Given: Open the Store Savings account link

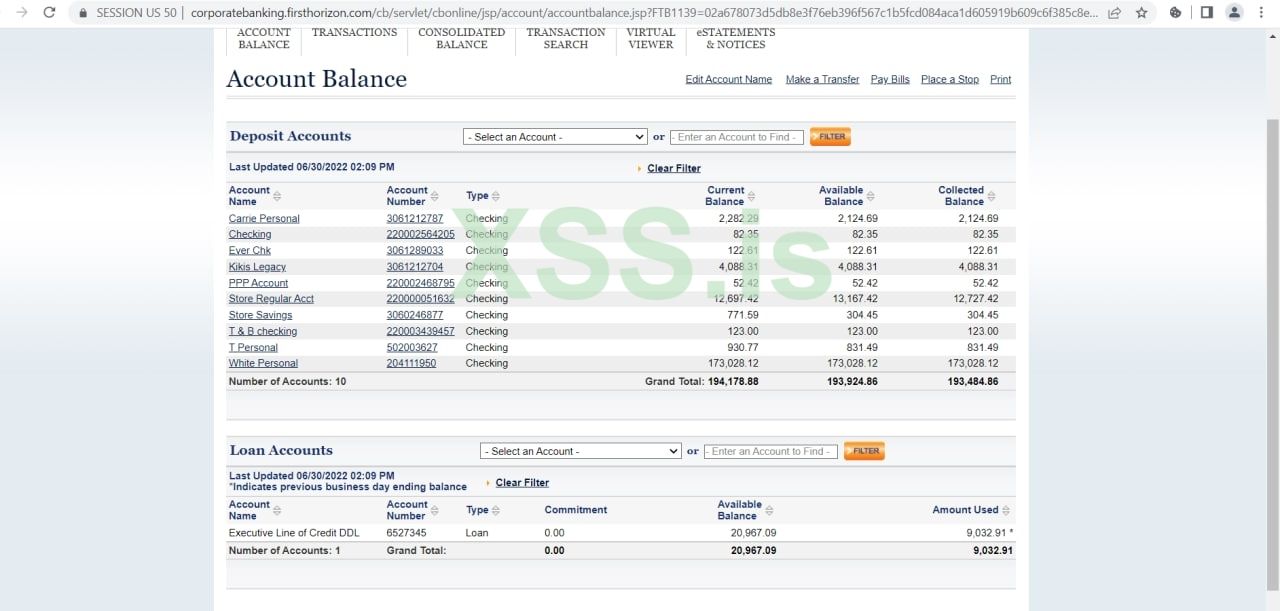Looking at the screenshot, I should (x=260, y=315).
